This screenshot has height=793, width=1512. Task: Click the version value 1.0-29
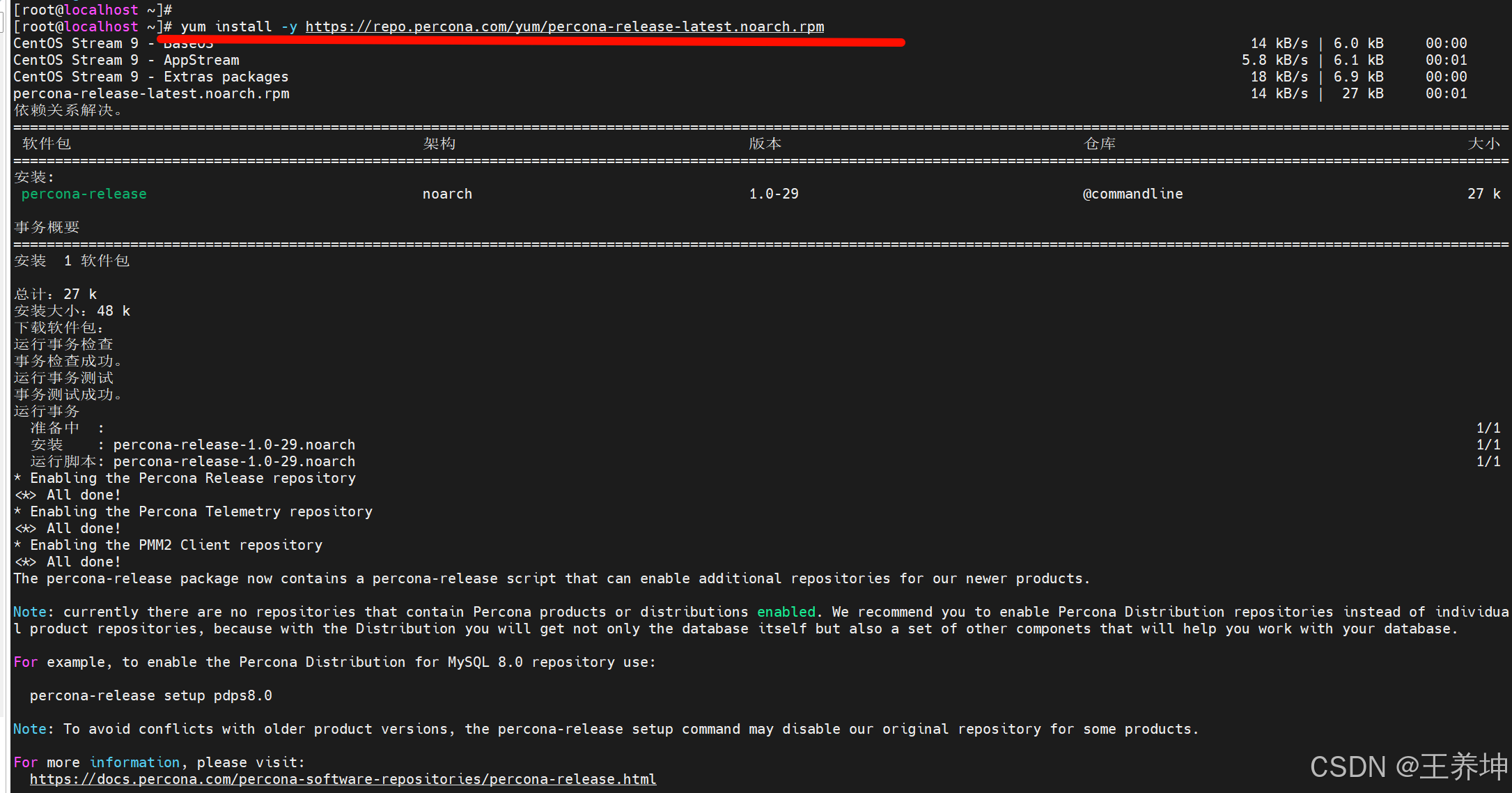click(x=773, y=194)
